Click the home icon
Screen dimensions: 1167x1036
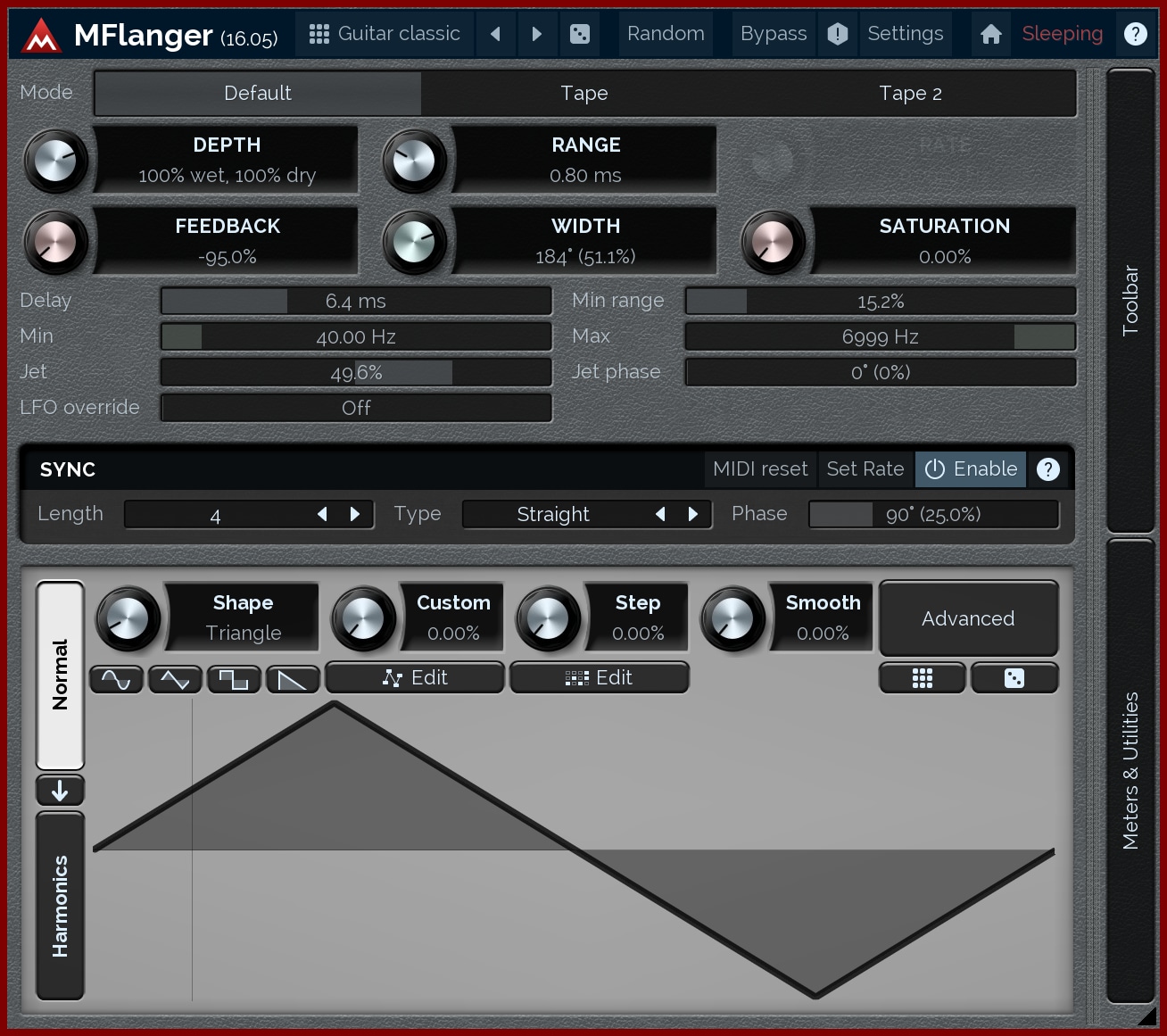[x=990, y=34]
